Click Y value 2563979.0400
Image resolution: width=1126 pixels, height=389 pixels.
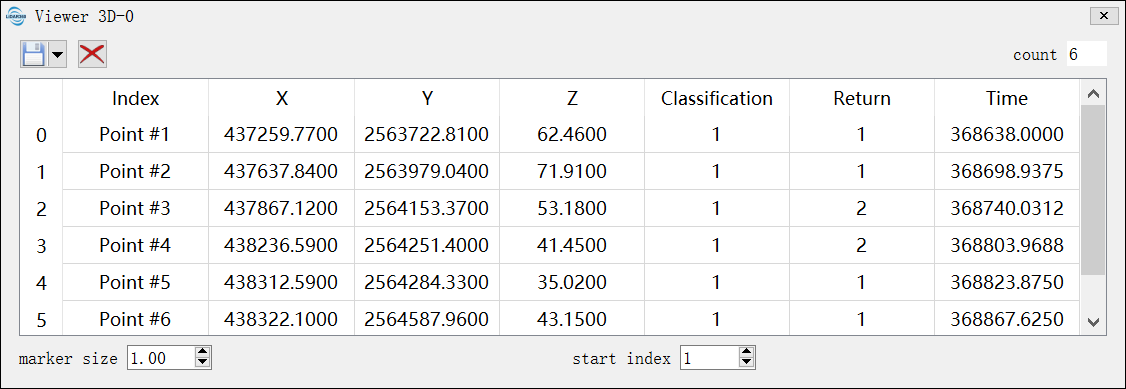pyautogui.click(x=427, y=172)
